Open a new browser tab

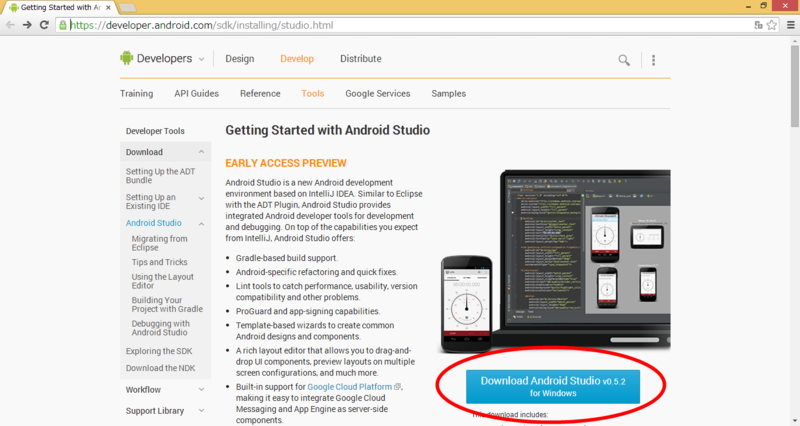[x=128, y=8]
